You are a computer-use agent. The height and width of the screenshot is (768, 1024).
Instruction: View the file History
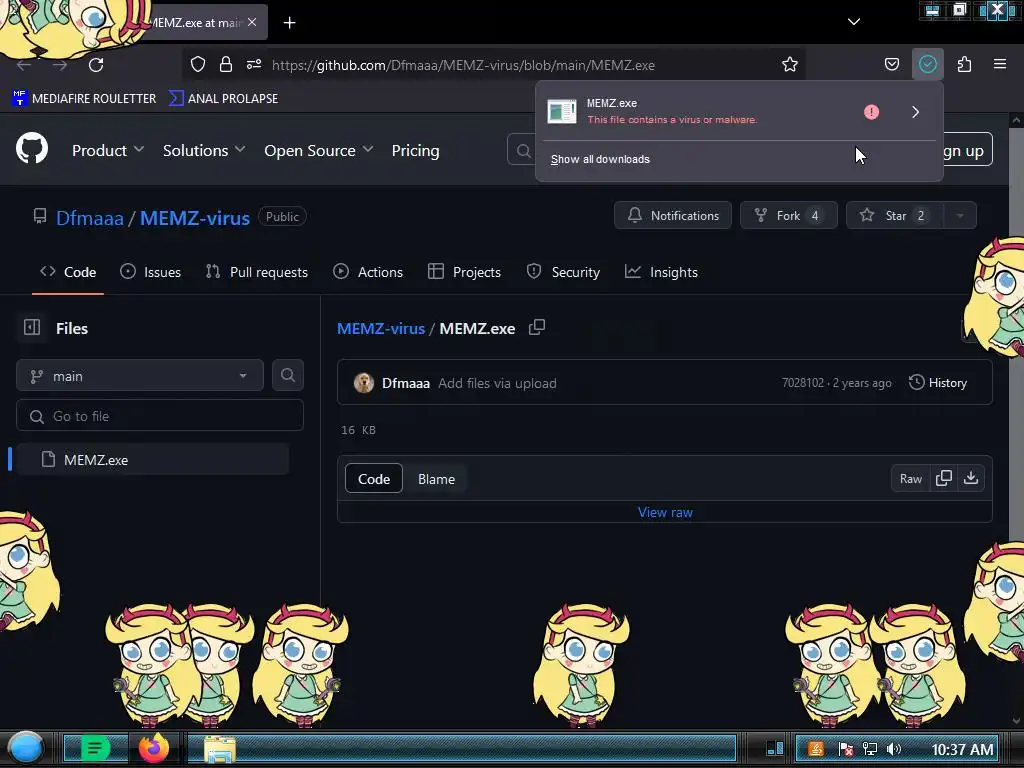[938, 383]
